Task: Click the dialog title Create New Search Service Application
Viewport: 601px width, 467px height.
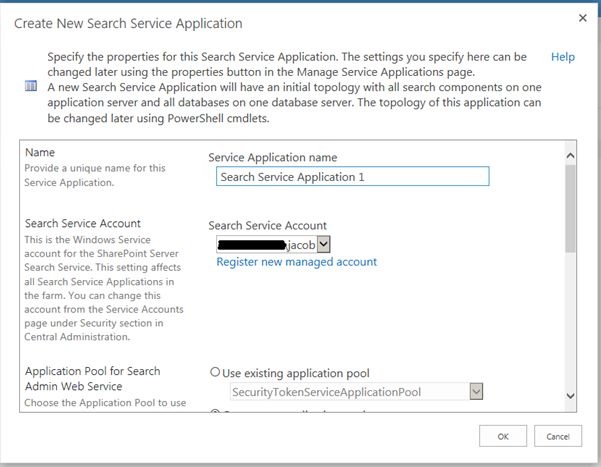Action: (x=128, y=23)
